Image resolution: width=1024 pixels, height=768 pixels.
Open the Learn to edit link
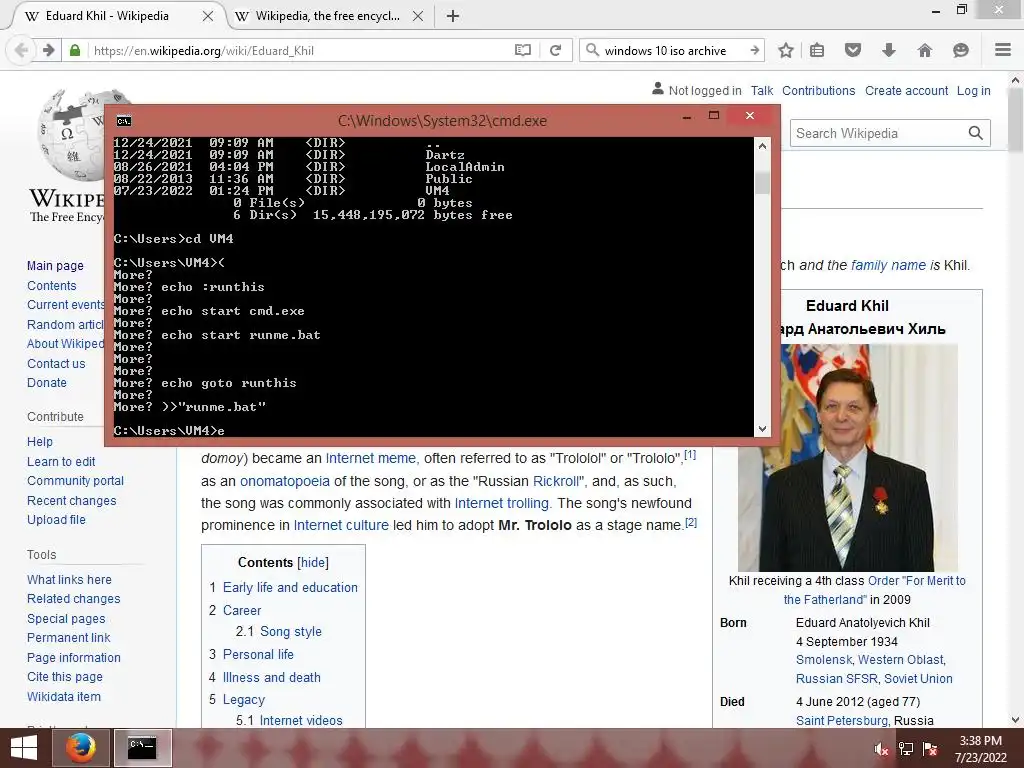pos(61,462)
